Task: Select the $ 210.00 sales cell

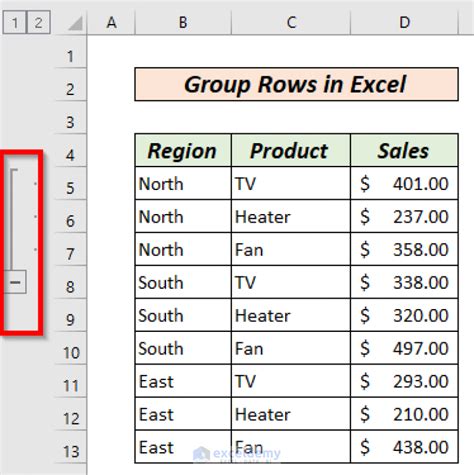Action: 404,414
